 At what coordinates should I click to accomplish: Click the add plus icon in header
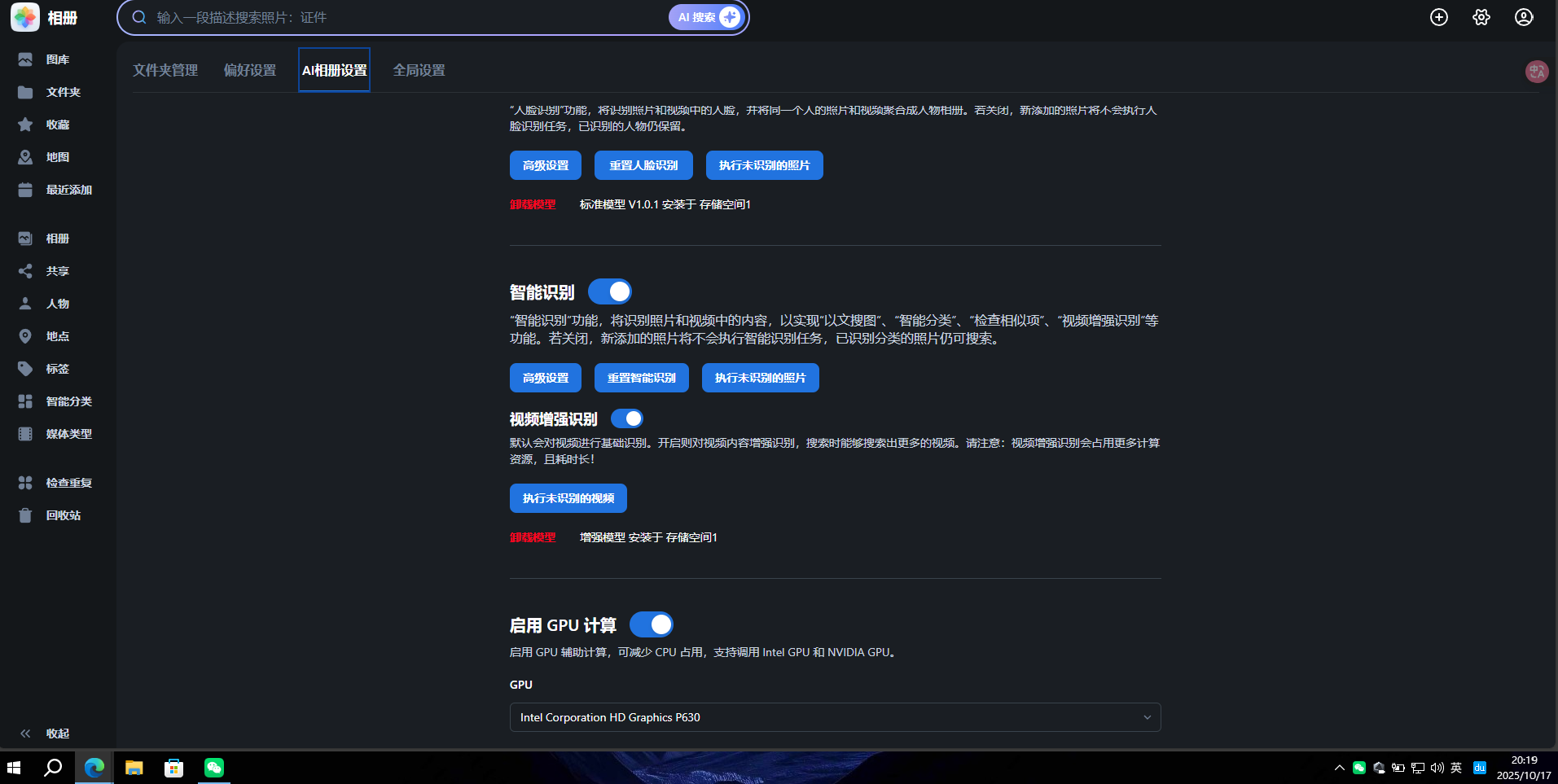(x=1439, y=17)
